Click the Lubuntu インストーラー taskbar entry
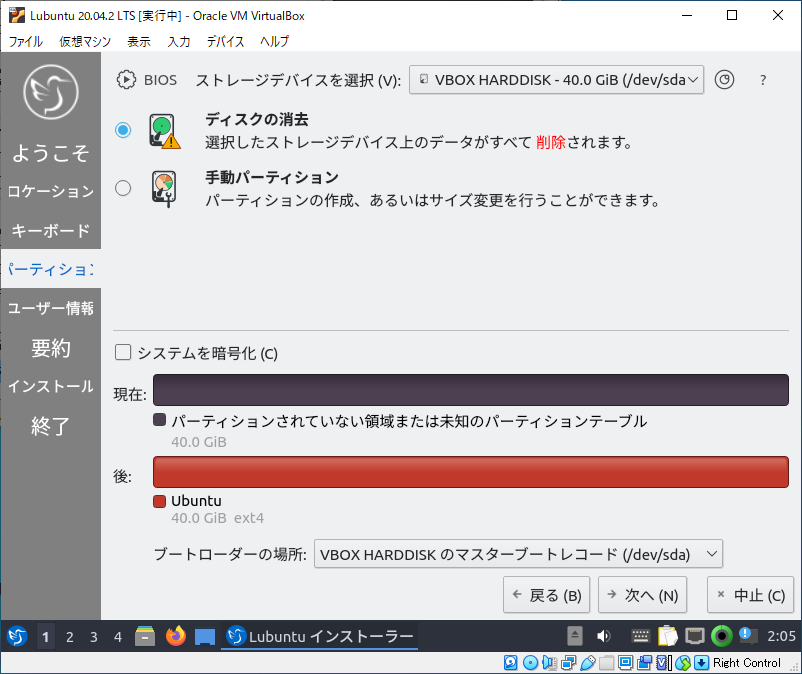The height and width of the screenshot is (674, 802). [320, 636]
